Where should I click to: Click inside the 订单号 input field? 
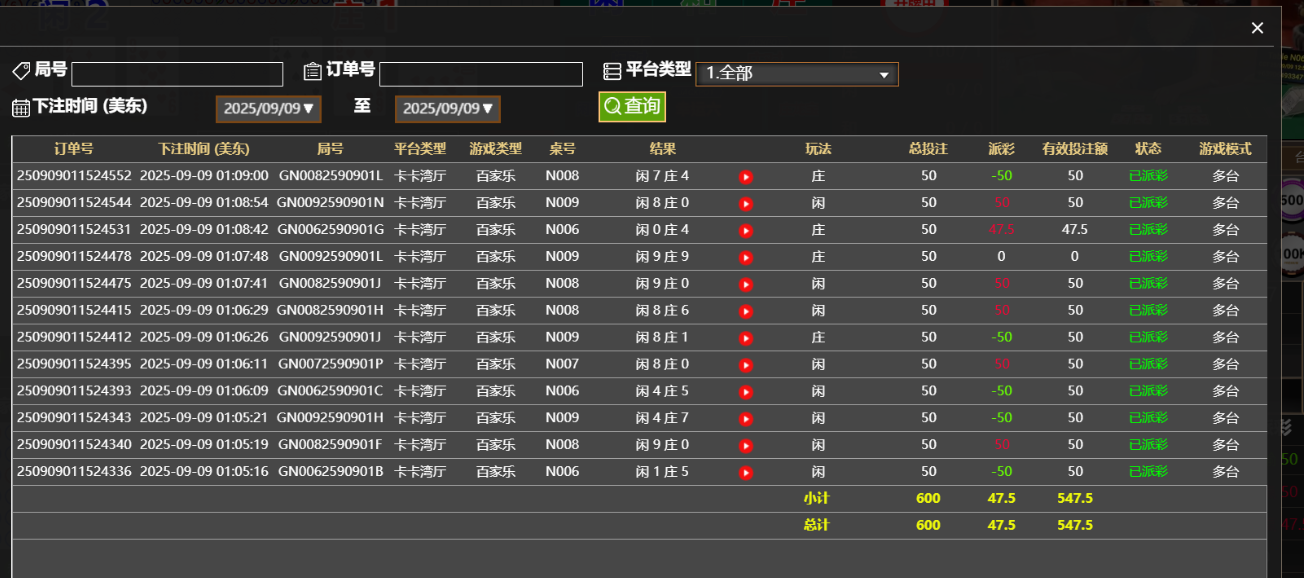point(480,73)
